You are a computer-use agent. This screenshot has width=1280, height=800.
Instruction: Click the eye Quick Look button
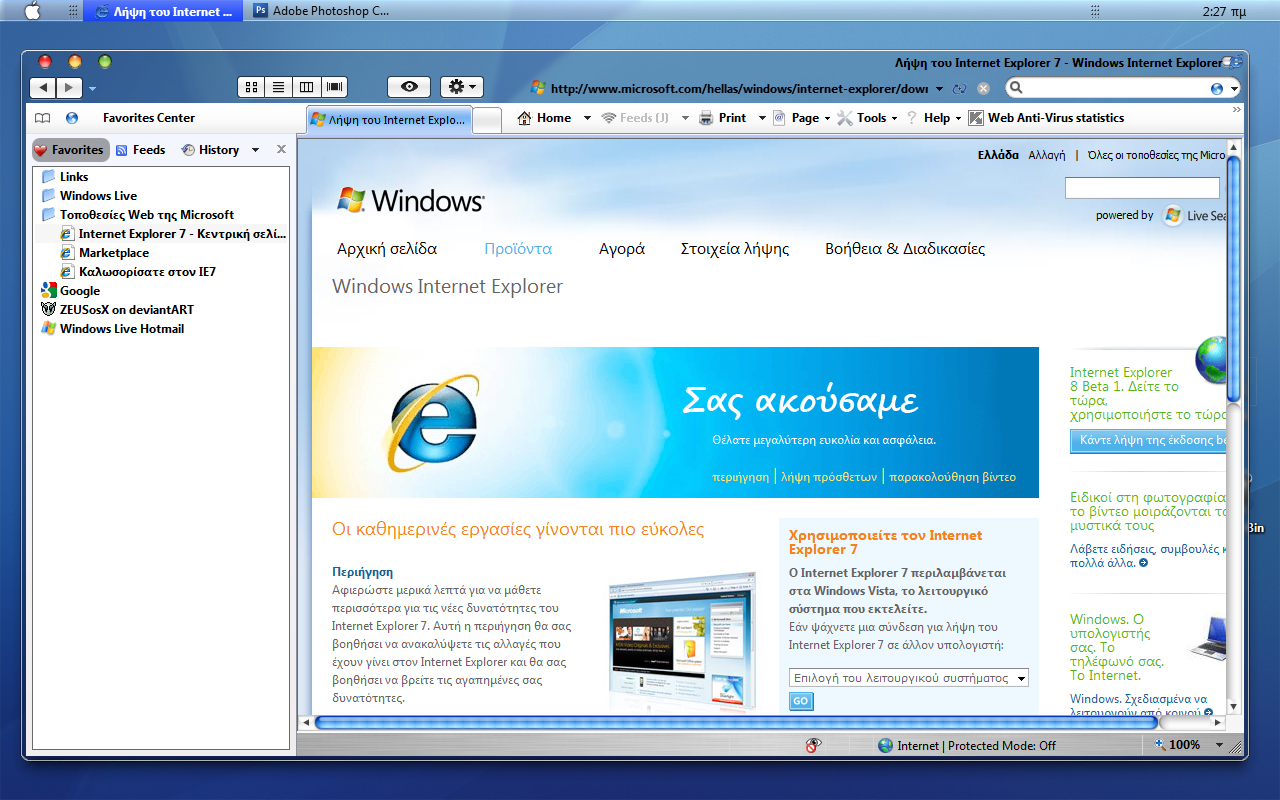coord(409,87)
